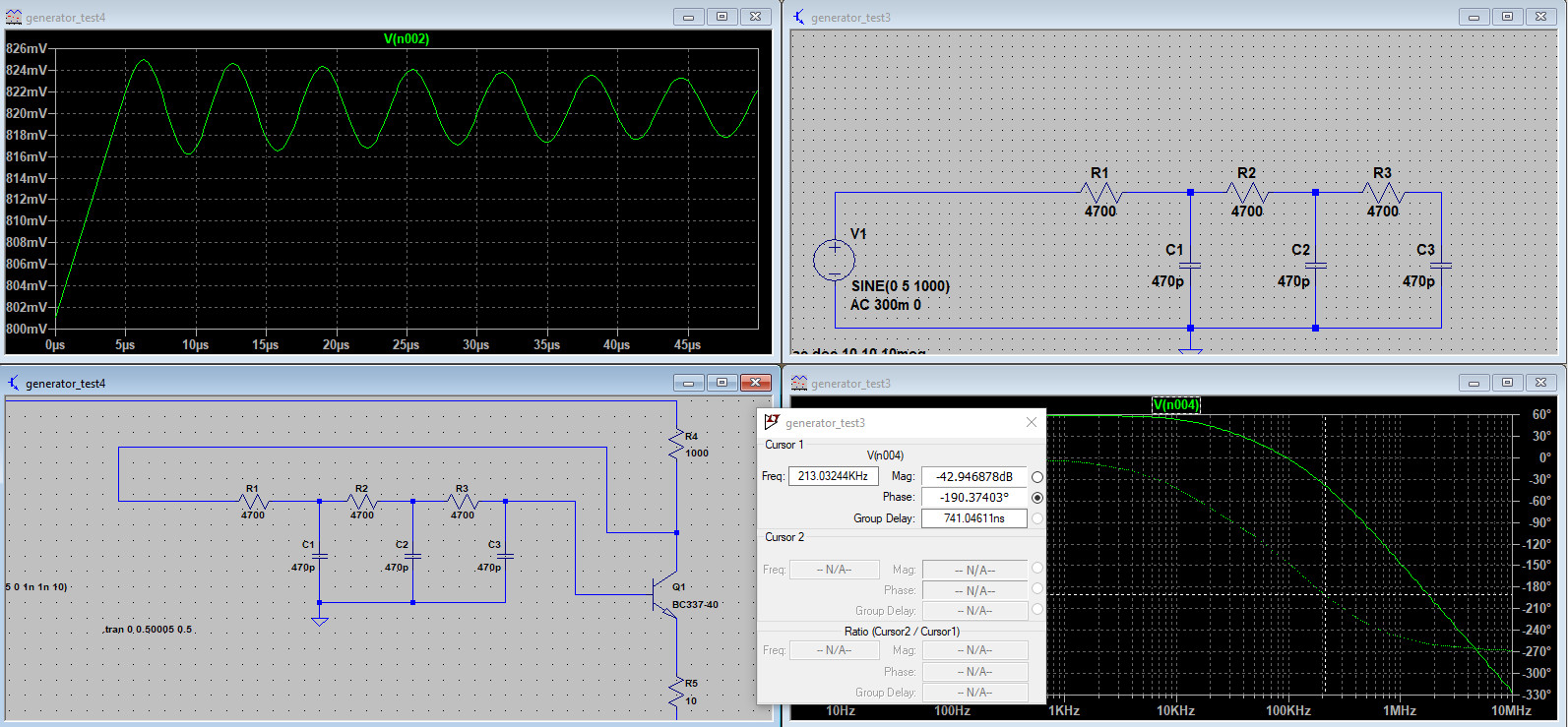Click the 10 value of resistor R5
This screenshot has height=727, width=1568.
tap(691, 701)
